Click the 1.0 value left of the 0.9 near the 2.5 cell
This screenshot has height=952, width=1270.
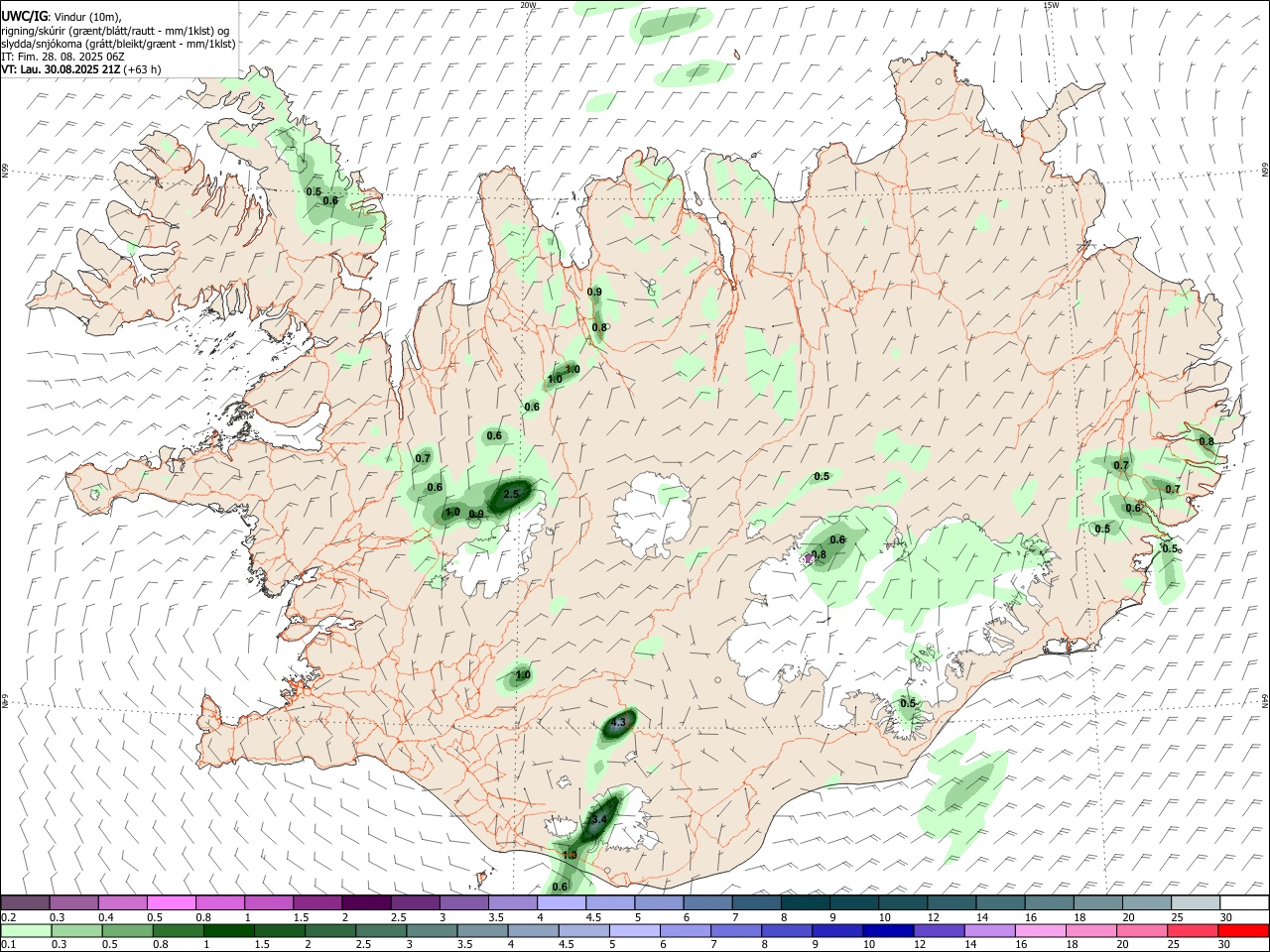(x=452, y=513)
